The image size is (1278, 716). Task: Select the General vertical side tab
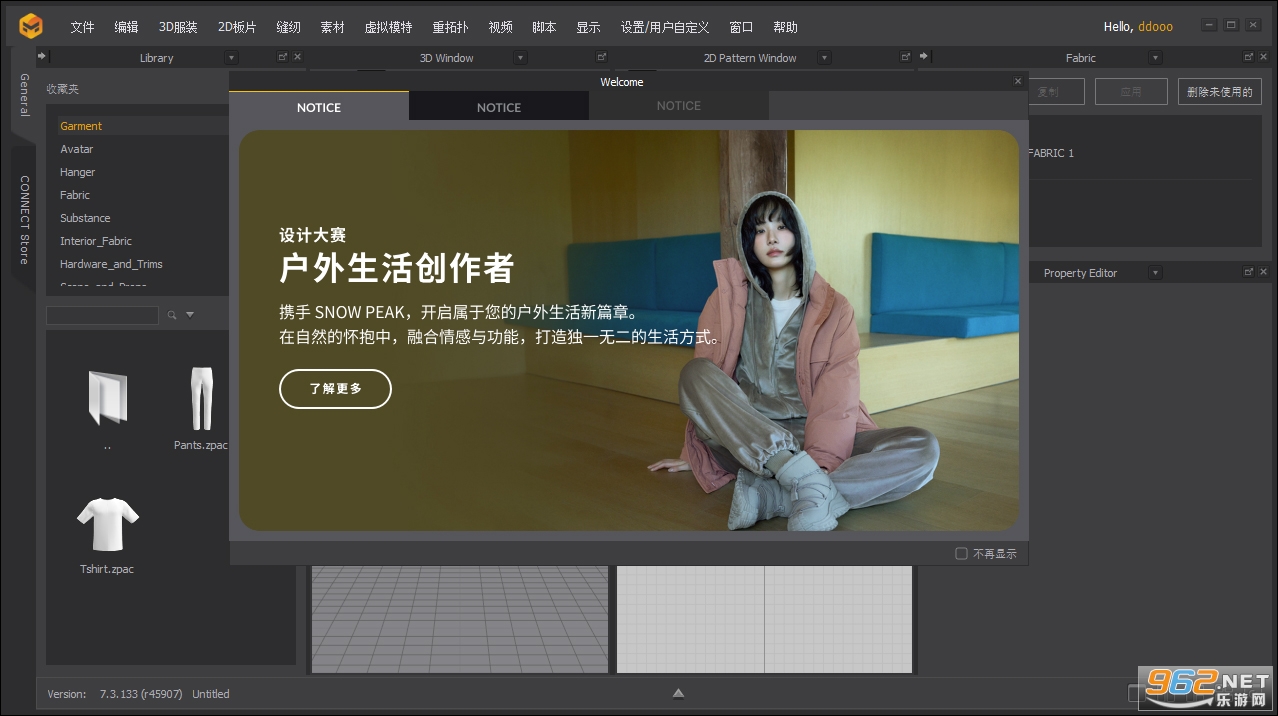click(x=24, y=95)
